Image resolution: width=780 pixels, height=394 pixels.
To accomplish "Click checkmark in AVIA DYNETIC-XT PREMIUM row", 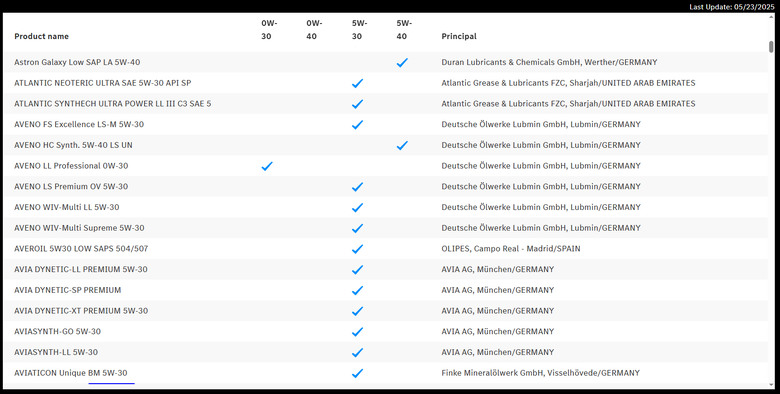I will 357,311.
